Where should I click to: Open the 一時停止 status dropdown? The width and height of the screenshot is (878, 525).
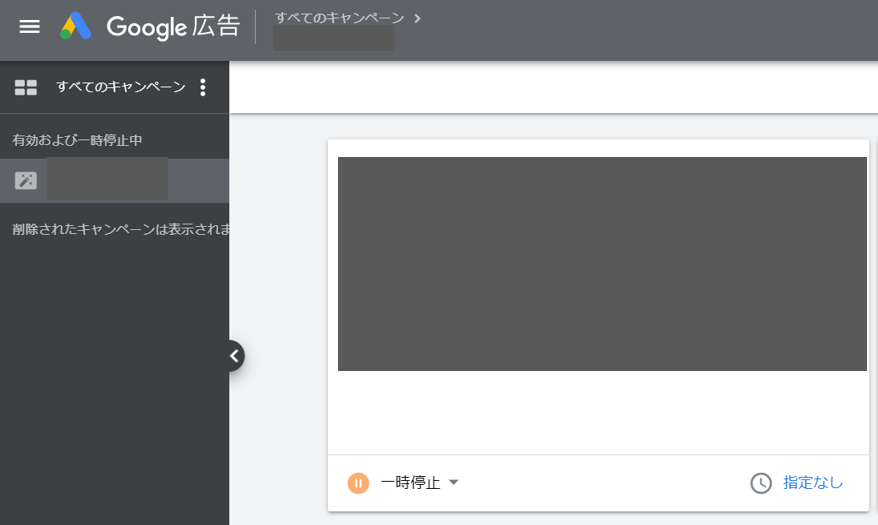419,482
